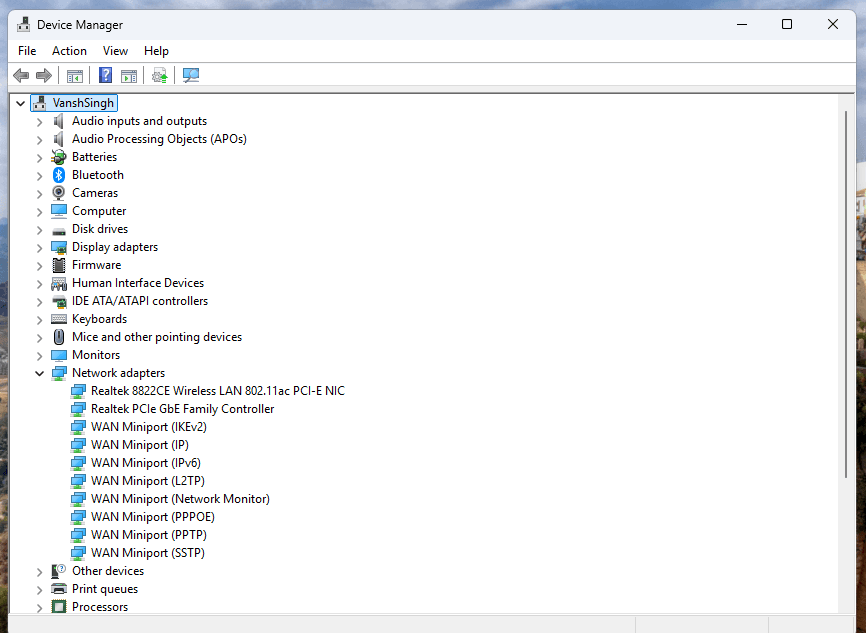Click the Human Interface Devices icon

(59, 283)
